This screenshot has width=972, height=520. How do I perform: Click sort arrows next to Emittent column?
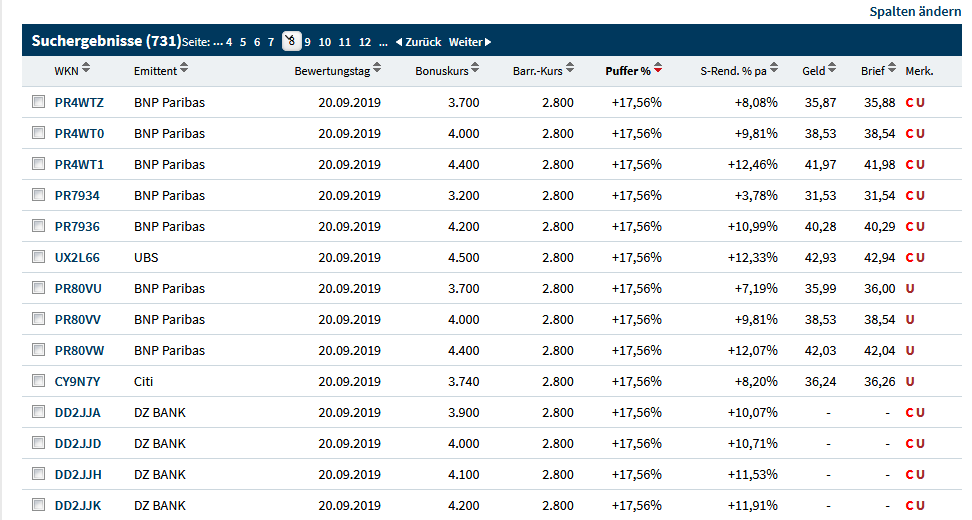tap(184, 69)
